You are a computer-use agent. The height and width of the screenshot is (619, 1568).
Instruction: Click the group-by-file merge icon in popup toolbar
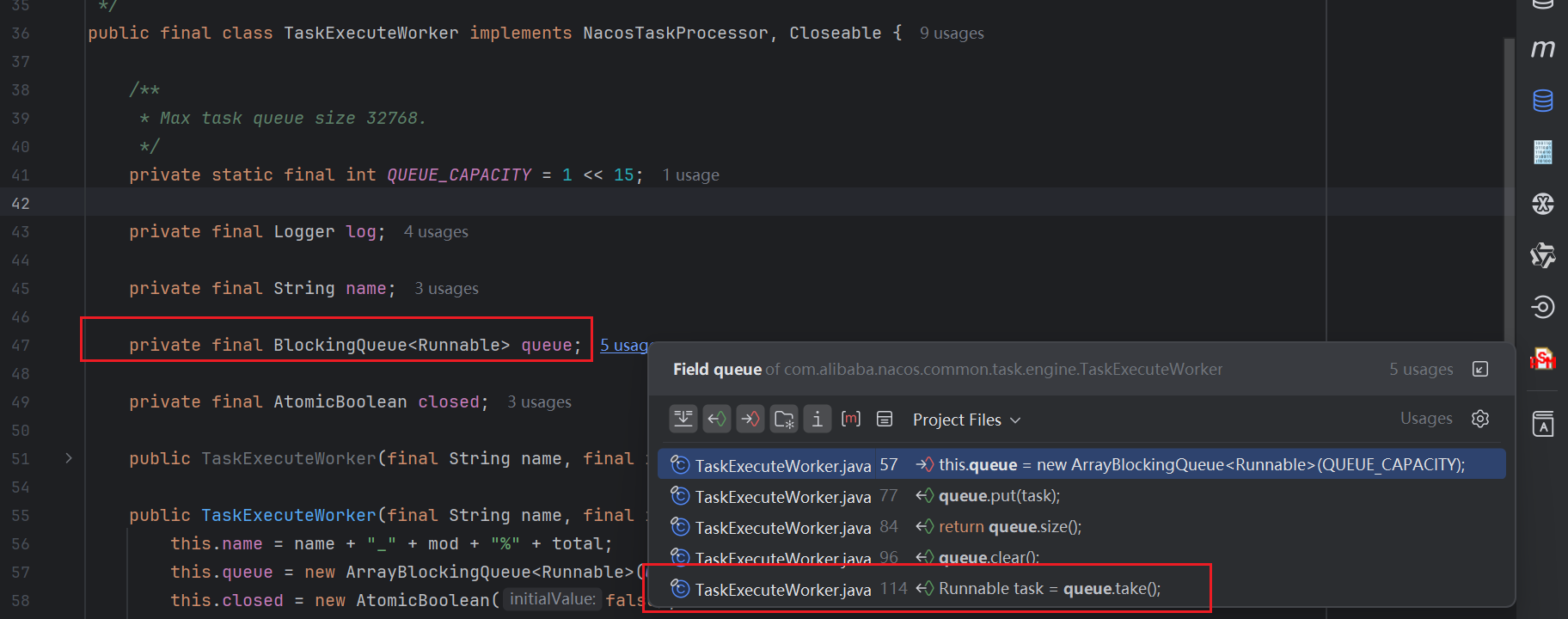coord(683,419)
